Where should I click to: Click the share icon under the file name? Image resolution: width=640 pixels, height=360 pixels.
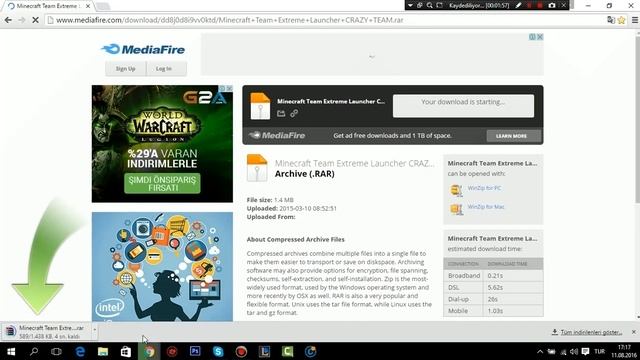click(281, 113)
